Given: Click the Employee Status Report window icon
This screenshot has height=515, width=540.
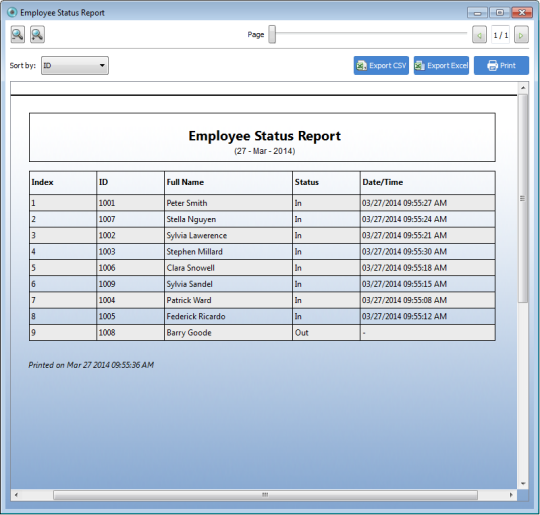Looking at the screenshot, I should [x=12, y=12].
